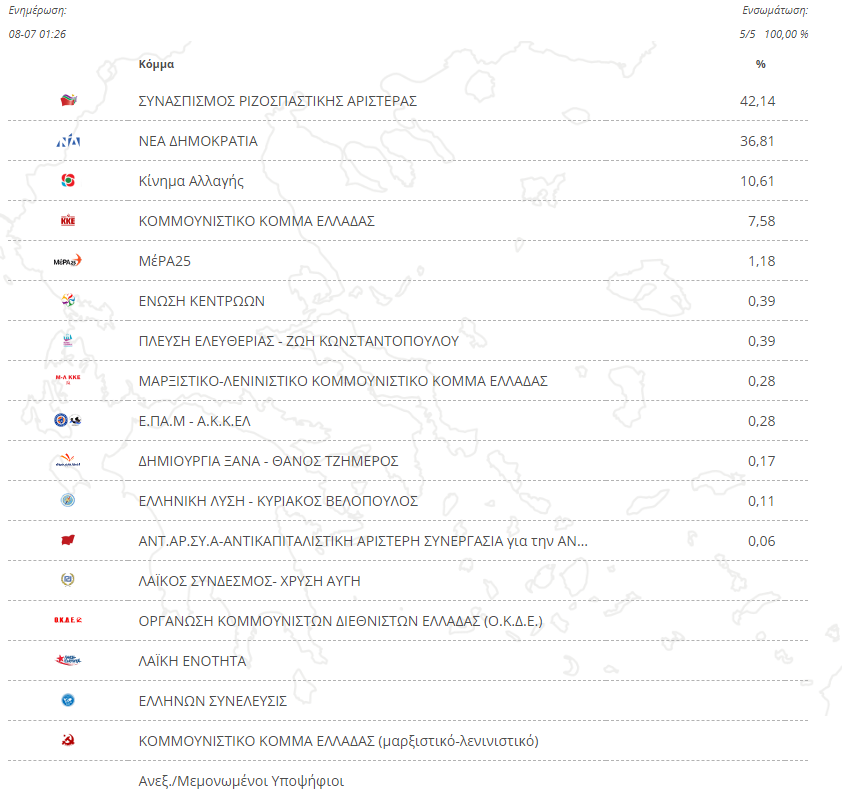The height and width of the screenshot is (797, 842).
Task: Open the ΛΑΪΚΟΣ ΣΥΝΔΕΣΜΟΣ- ΧΡΥΣΗ ΑΥΓΗ row
Action: (x=249, y=581)
